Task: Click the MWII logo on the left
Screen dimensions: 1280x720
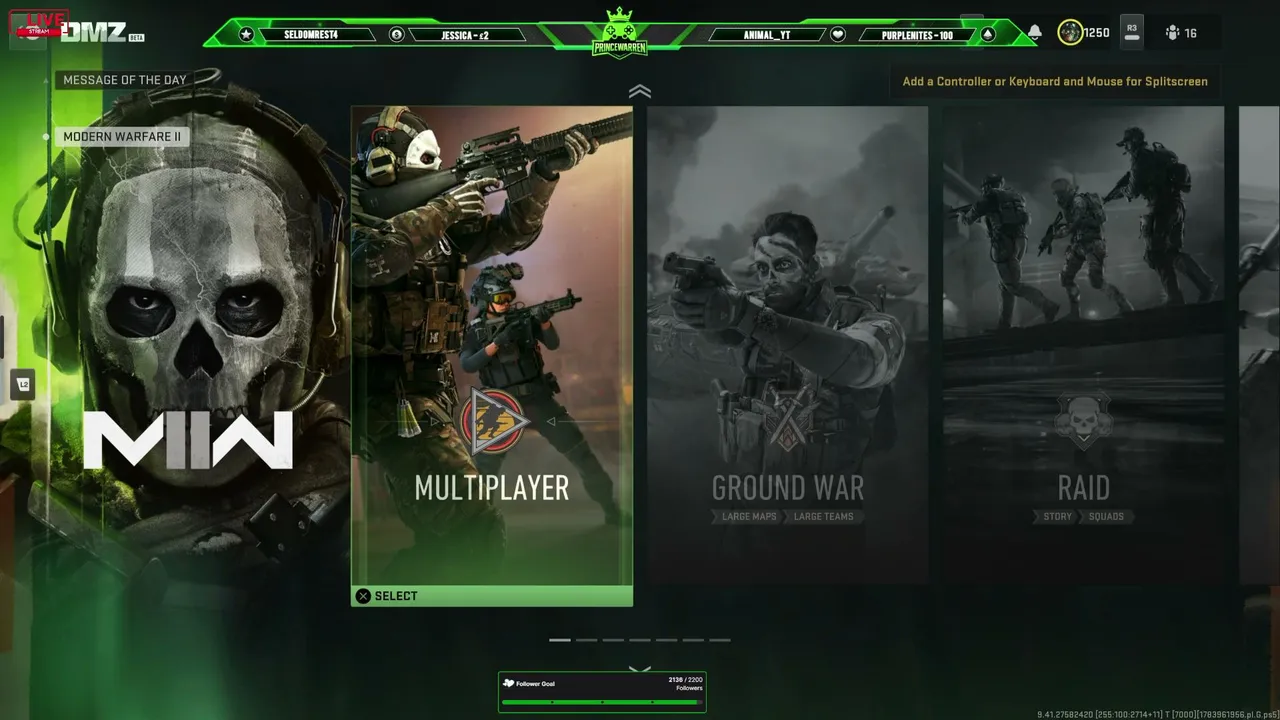Action: [x=188, y=440]
